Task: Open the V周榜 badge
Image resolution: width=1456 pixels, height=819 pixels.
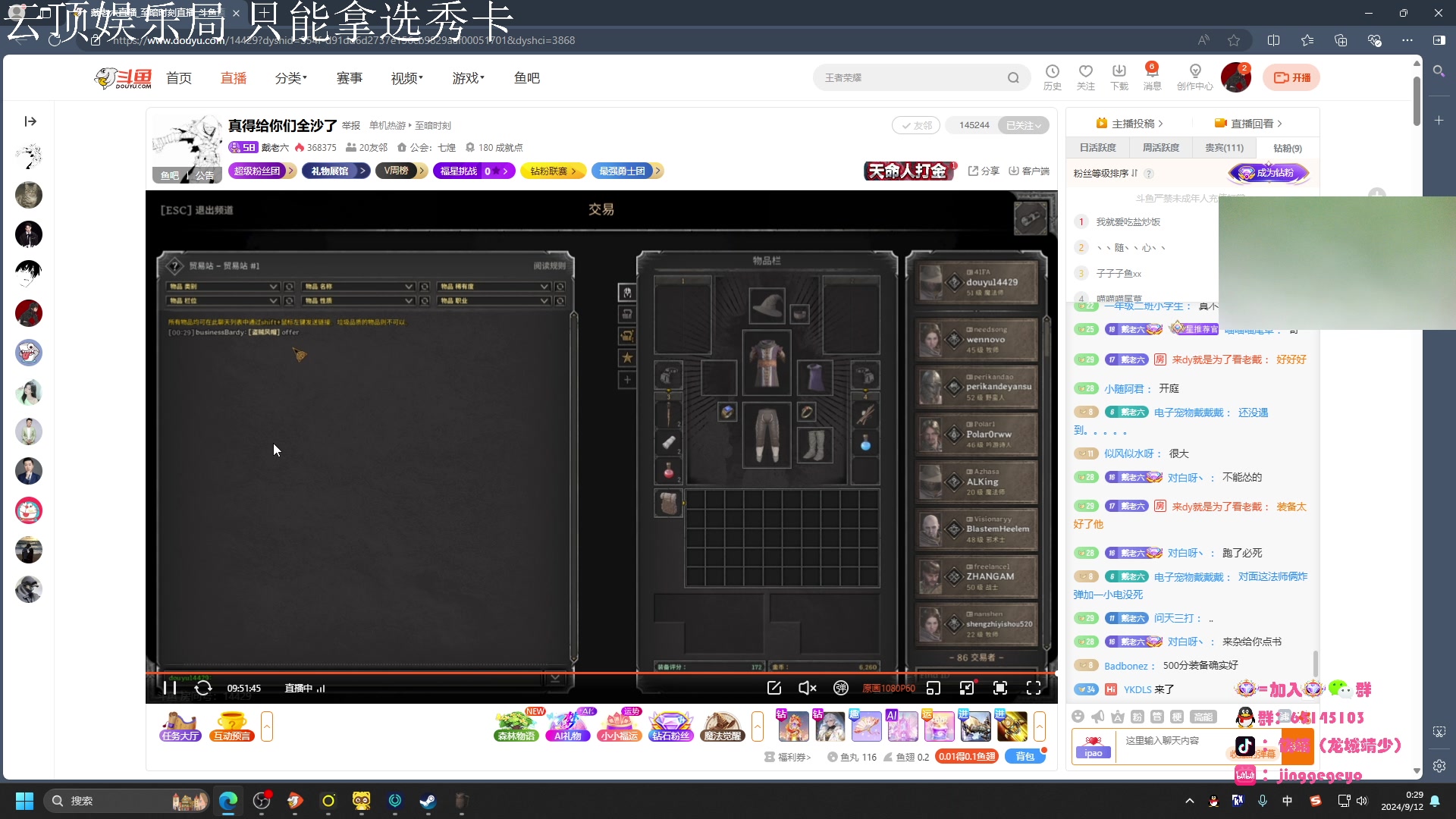Action: point(401,171)
